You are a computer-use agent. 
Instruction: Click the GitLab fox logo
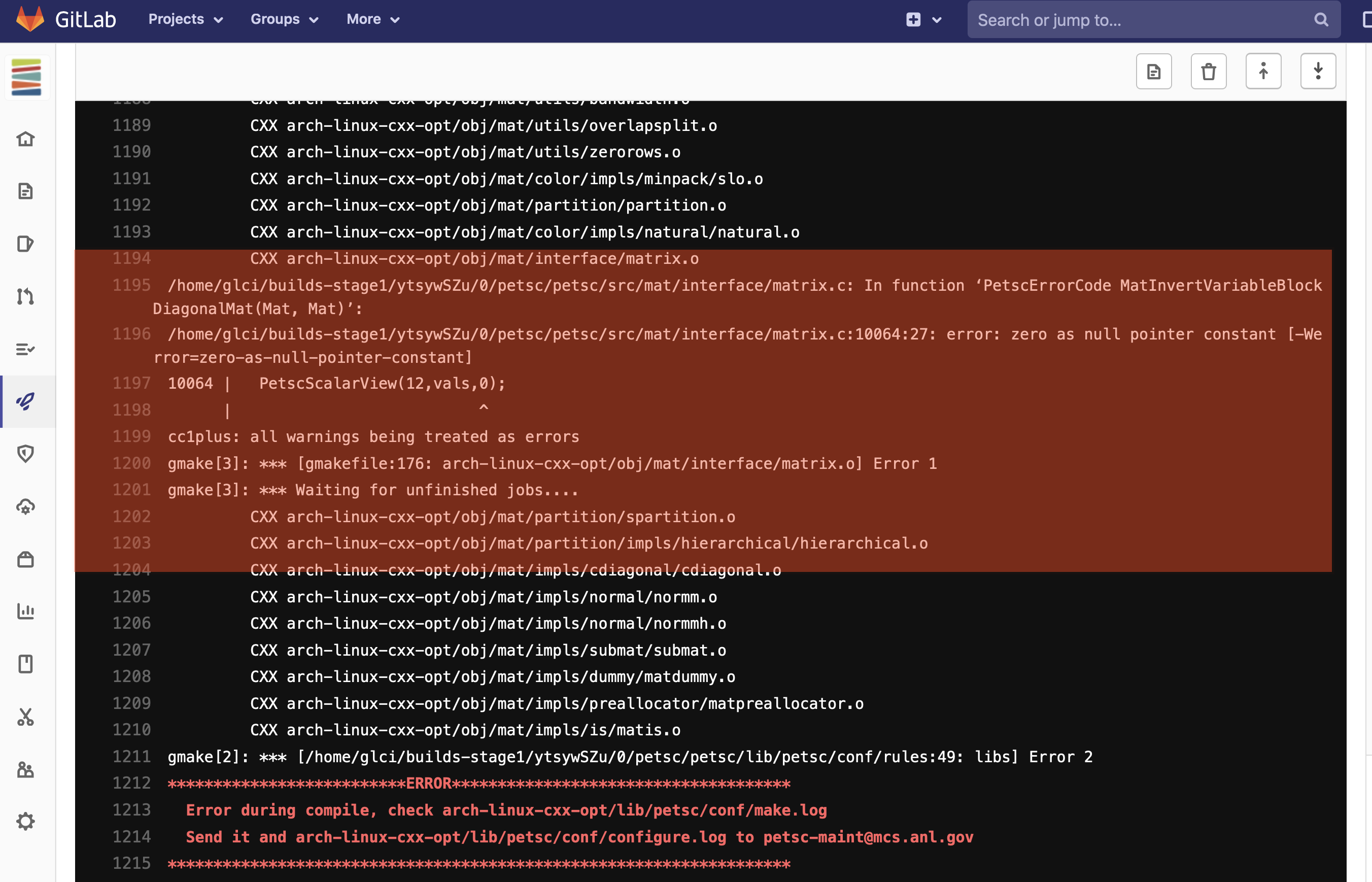[30, 19]
